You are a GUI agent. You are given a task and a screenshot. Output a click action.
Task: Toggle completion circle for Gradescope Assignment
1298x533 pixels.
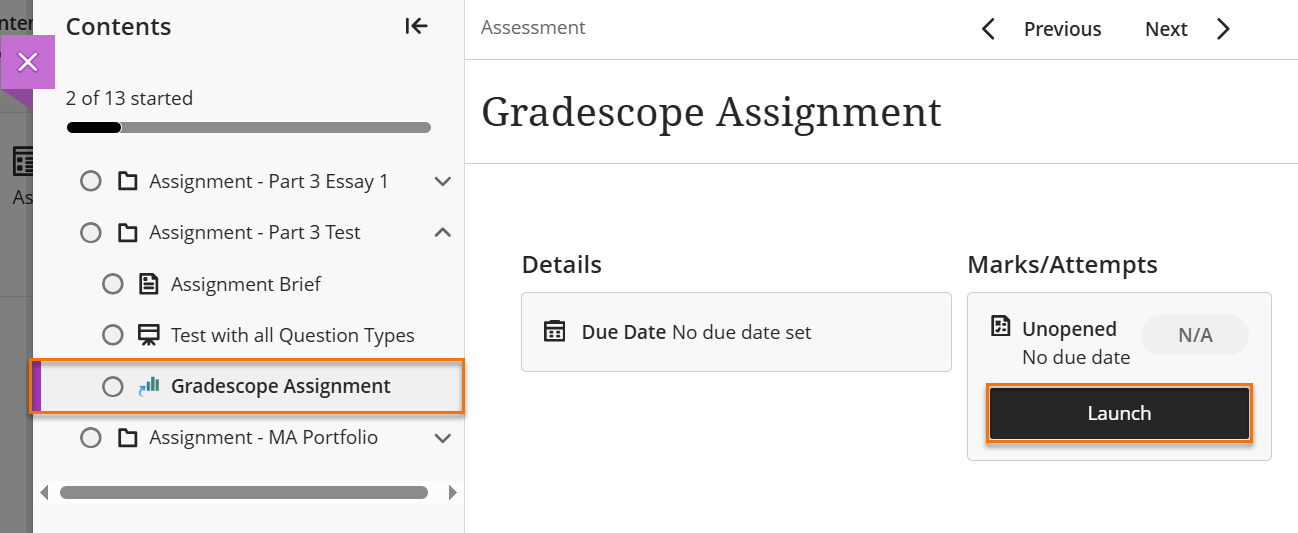point(113,386)
